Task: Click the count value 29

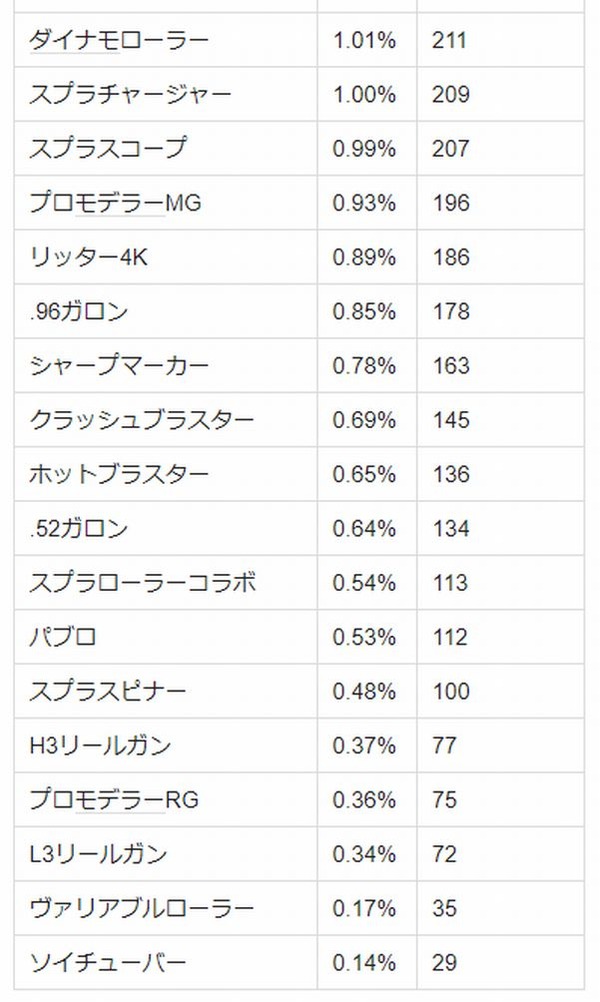Action: click(x=445, y=962)
